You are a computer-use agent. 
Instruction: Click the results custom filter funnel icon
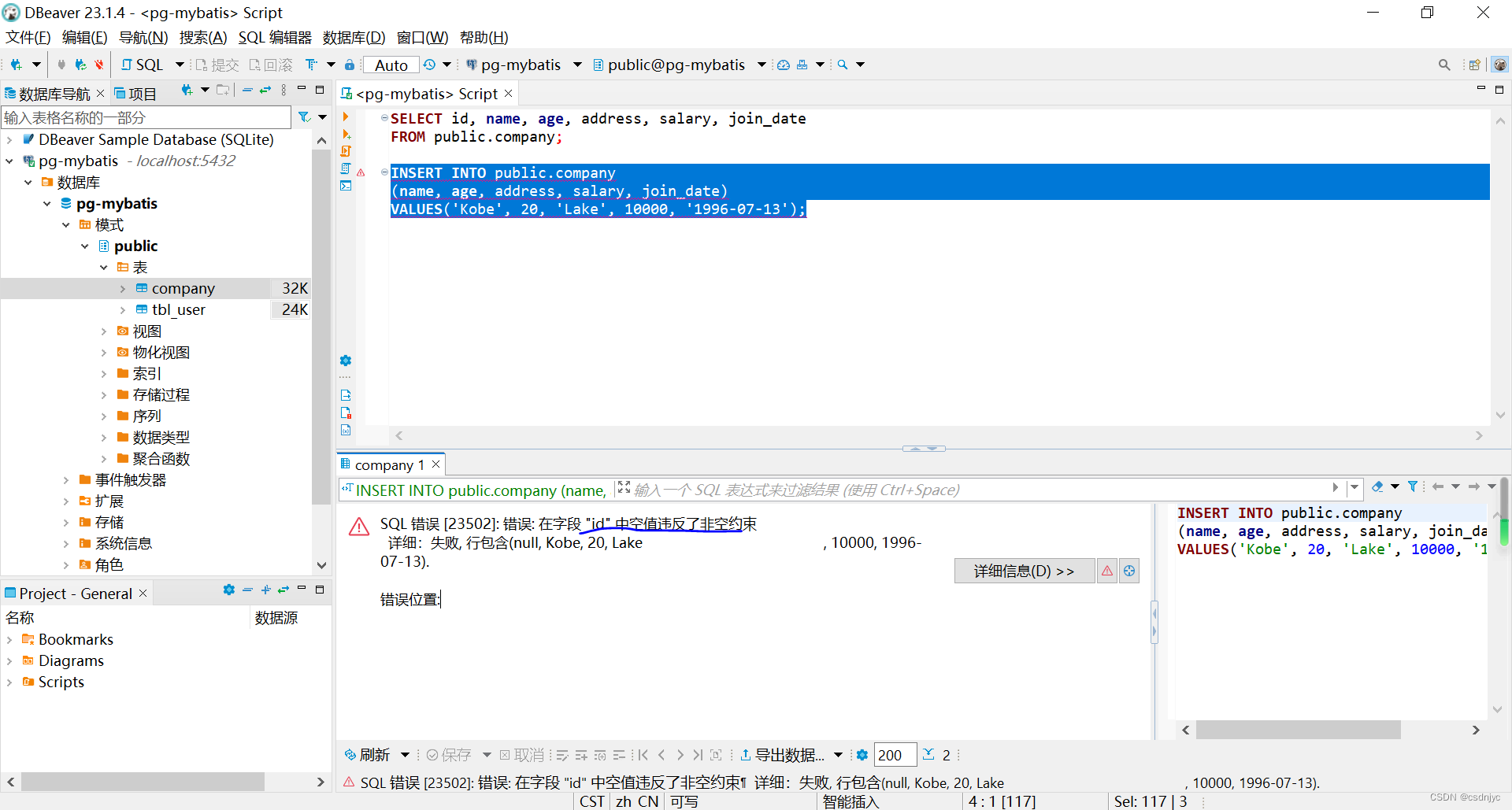pyautogui.click(x=1413, y=486)
